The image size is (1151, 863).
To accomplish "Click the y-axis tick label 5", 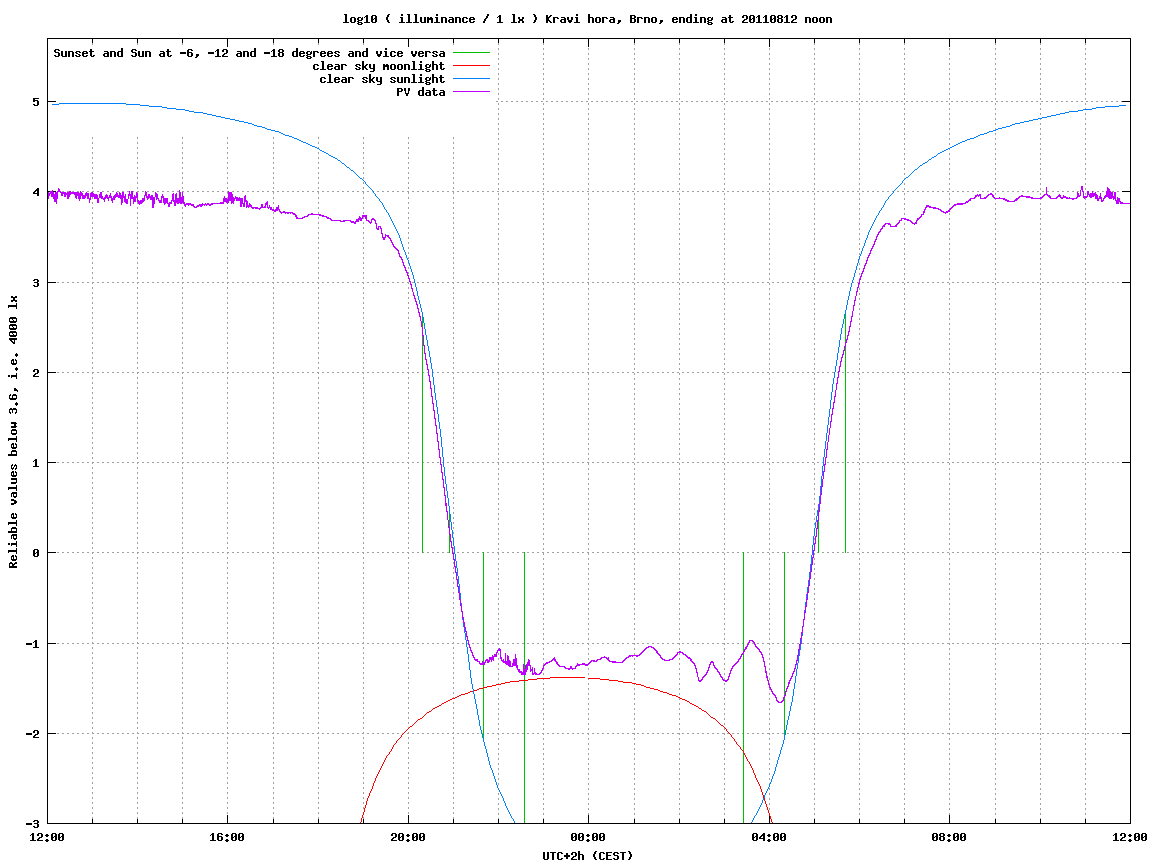I will point(35,102).
